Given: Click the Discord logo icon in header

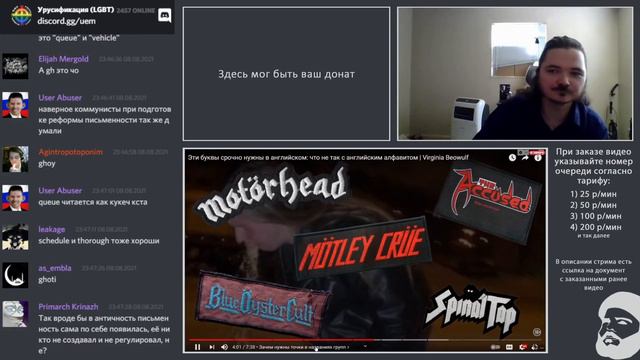Looking at the screenshot, I should 164,16.
